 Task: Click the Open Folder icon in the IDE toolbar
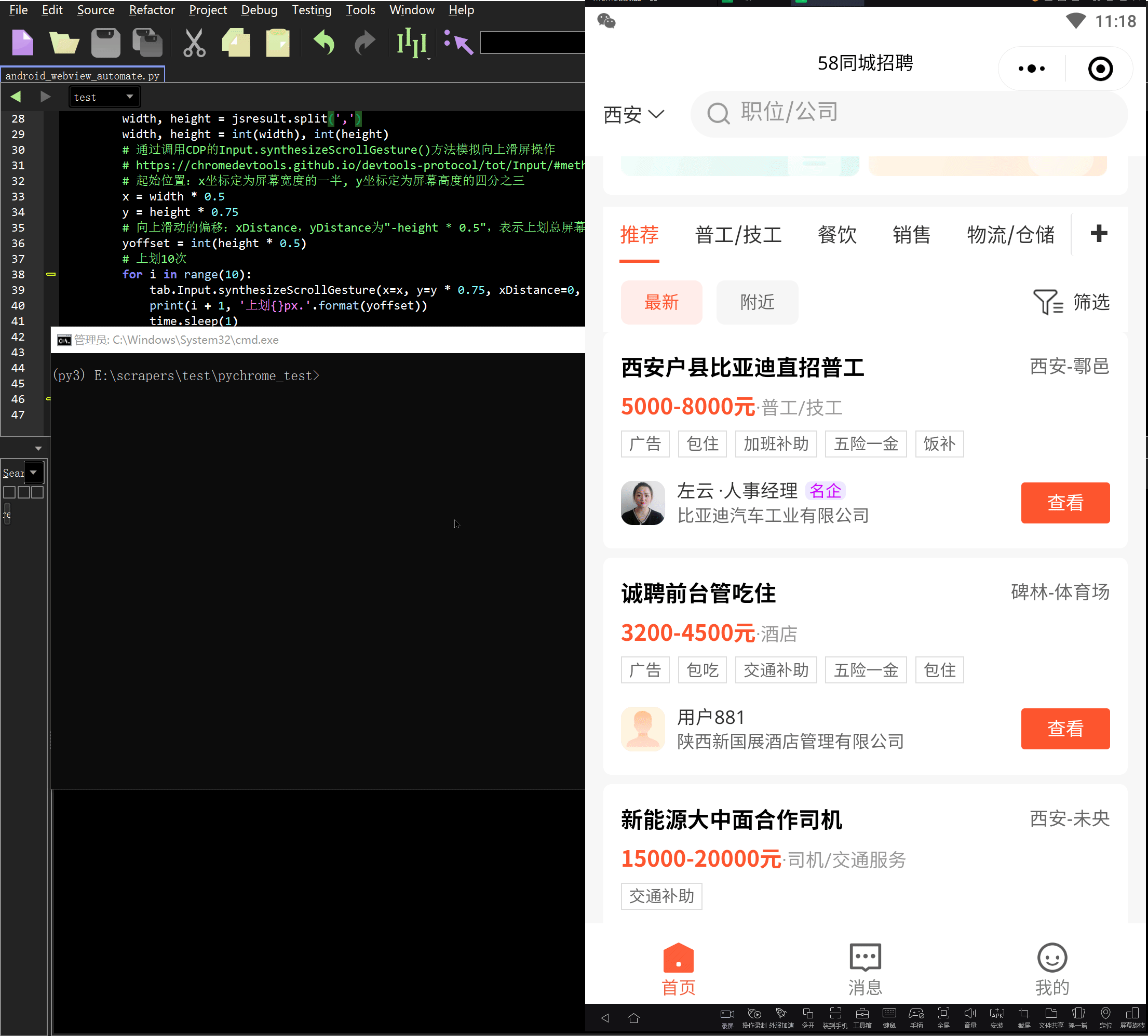point(64,43)
